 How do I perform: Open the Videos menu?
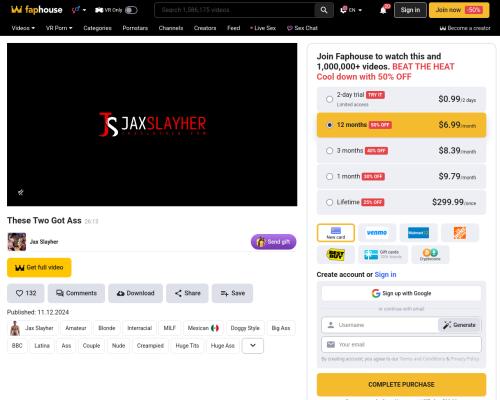pyautogui.click(x=23, y=28)
